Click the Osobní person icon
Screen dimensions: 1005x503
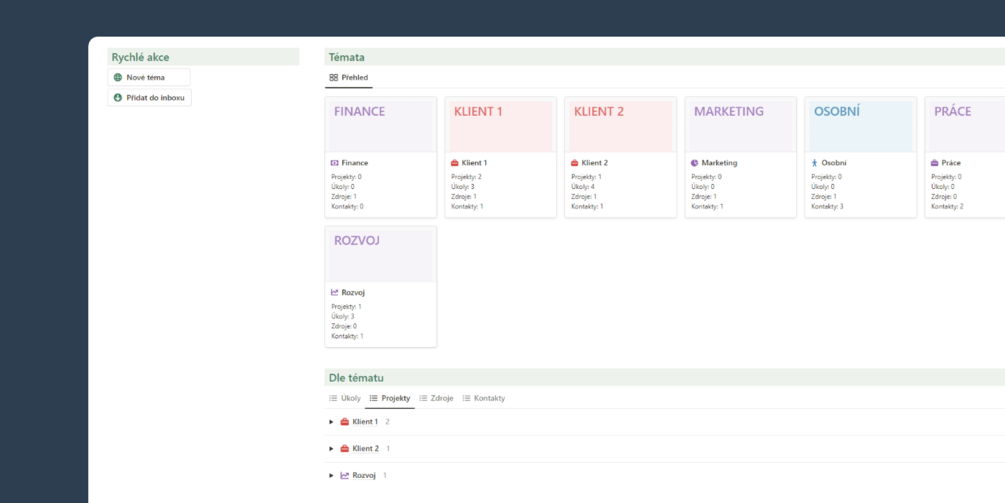pyautogui.click(x=815, y=163)
